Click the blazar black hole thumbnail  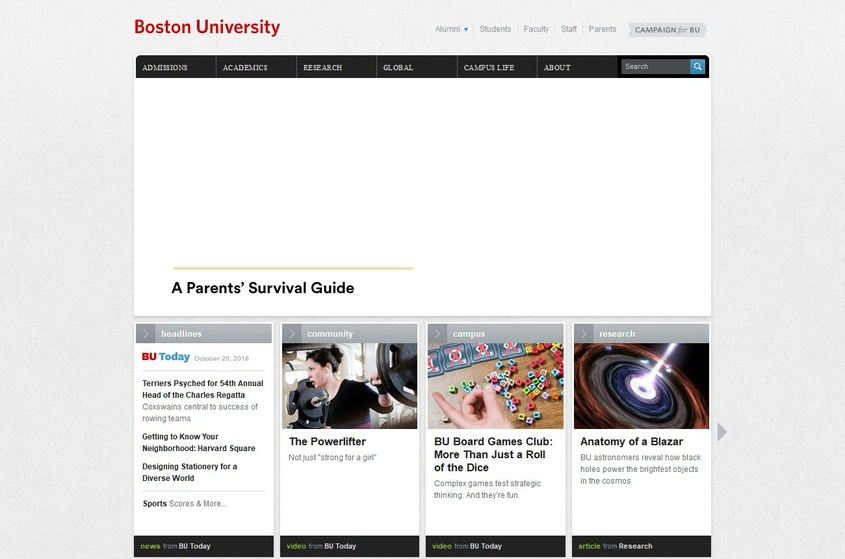pyautogui.click(x=641, y=386)
